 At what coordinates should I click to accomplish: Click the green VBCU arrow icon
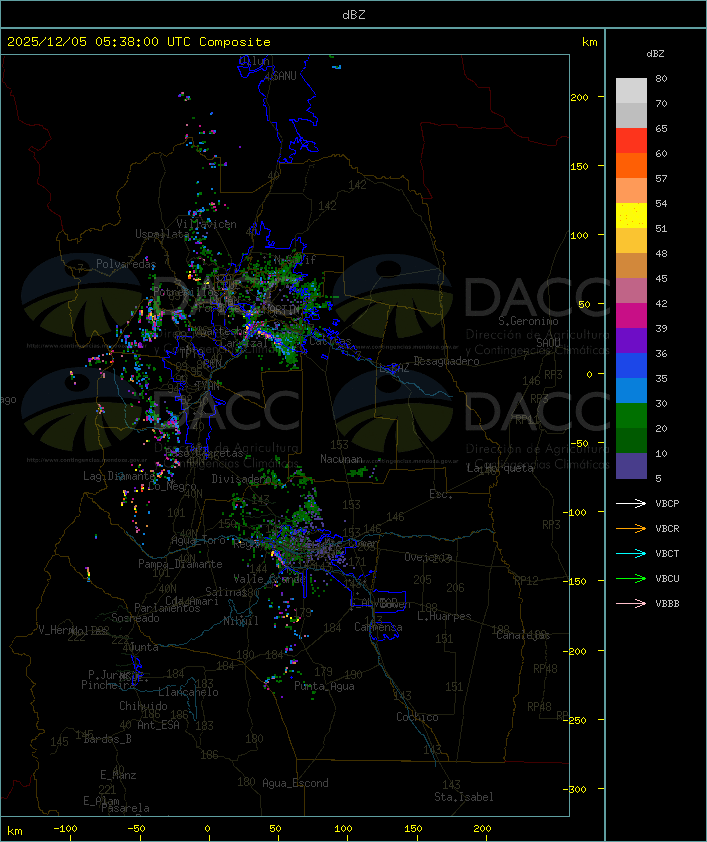click(631, 578)
